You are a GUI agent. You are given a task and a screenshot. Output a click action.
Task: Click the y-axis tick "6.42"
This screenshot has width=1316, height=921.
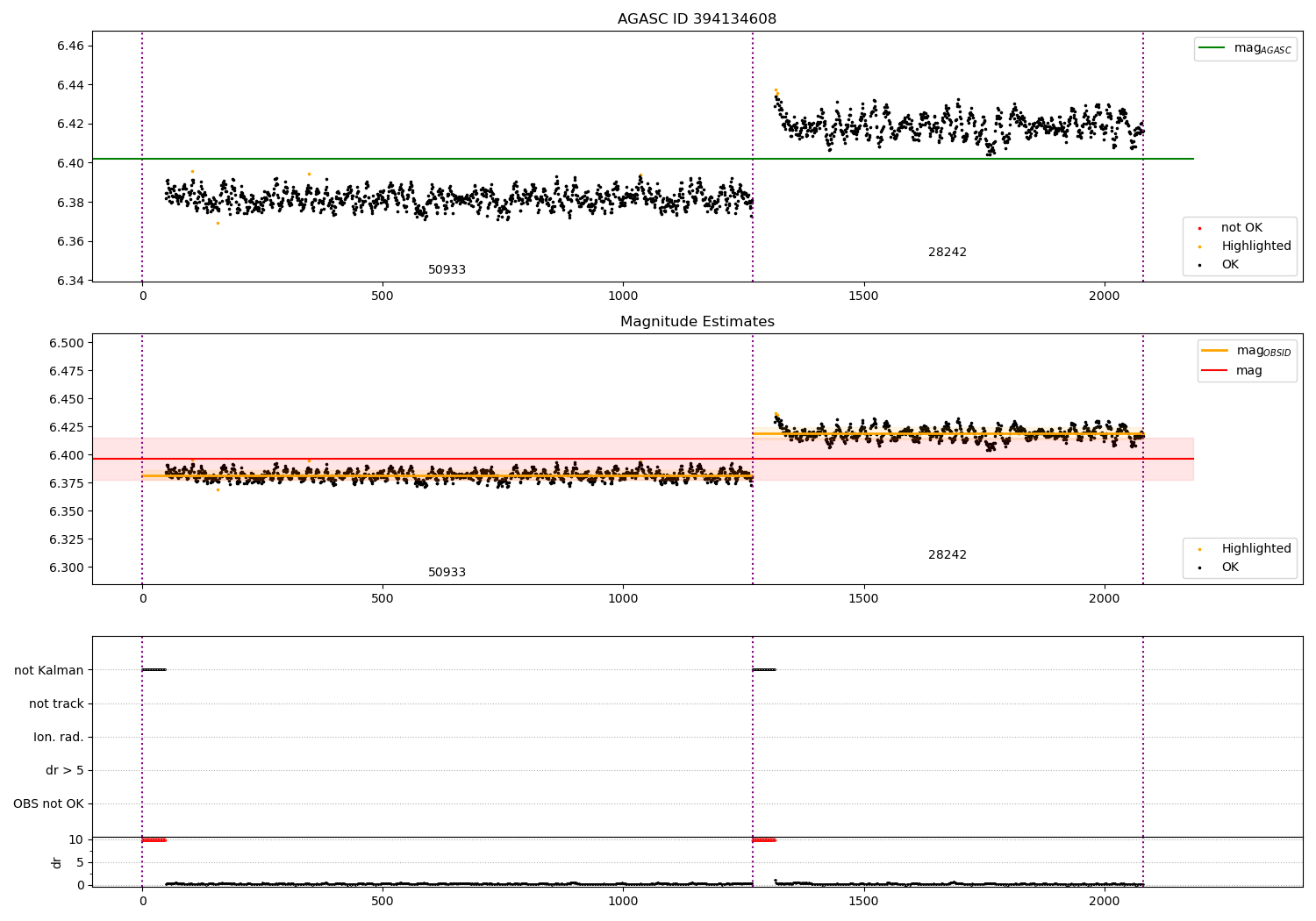point(71,124)
